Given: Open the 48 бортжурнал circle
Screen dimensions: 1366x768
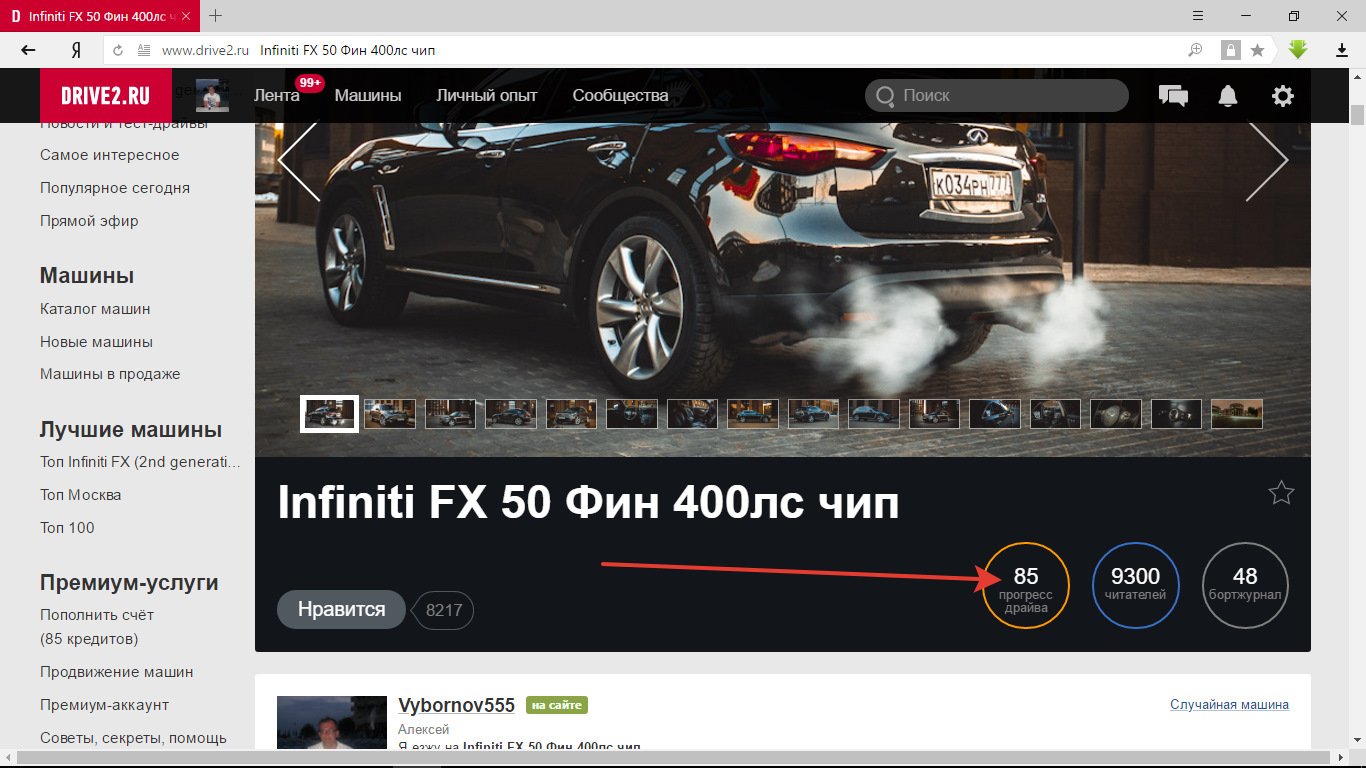Looking at the screenshot, I should point(1245,586).
